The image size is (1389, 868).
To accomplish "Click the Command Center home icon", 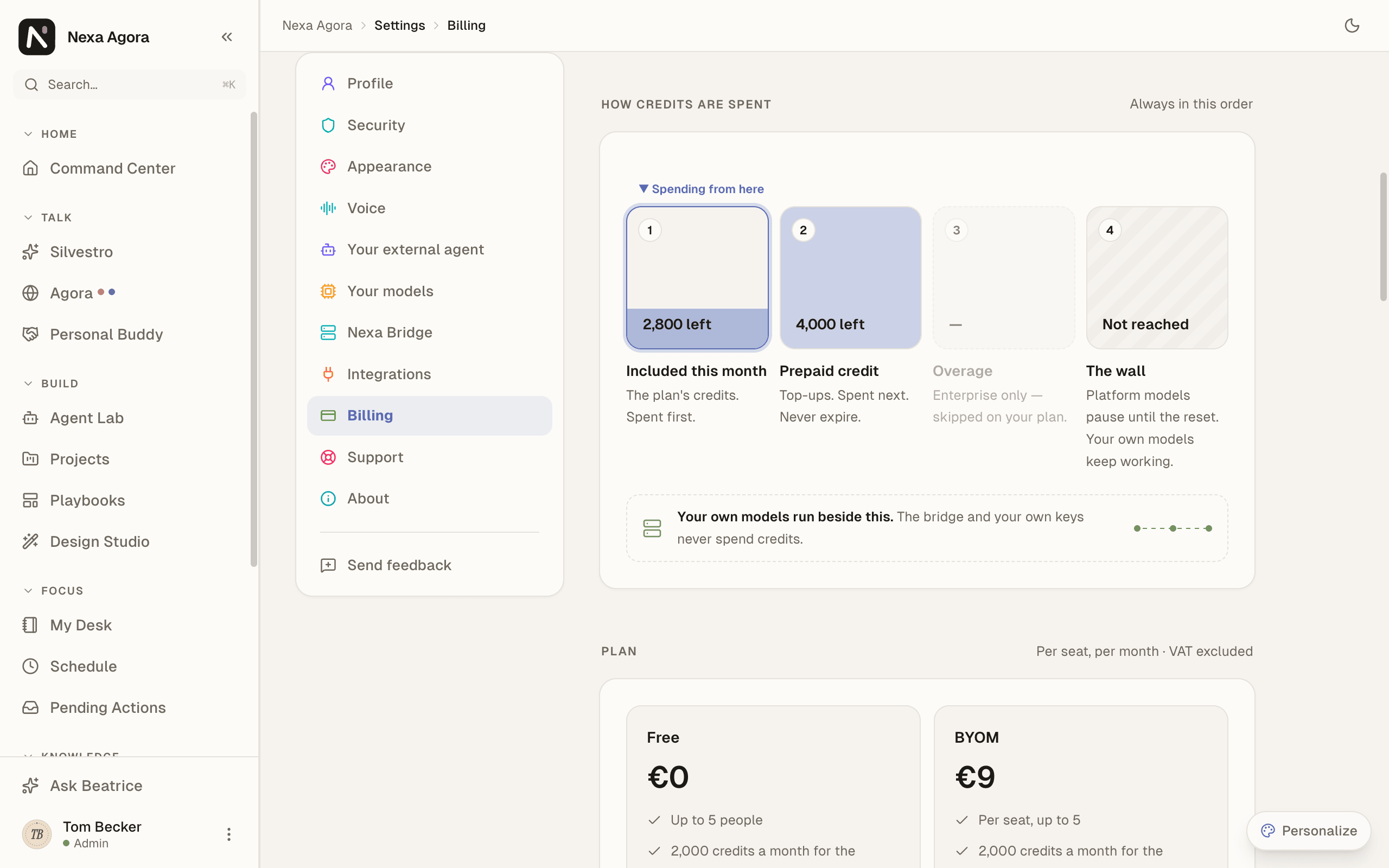I will (30, 168).
